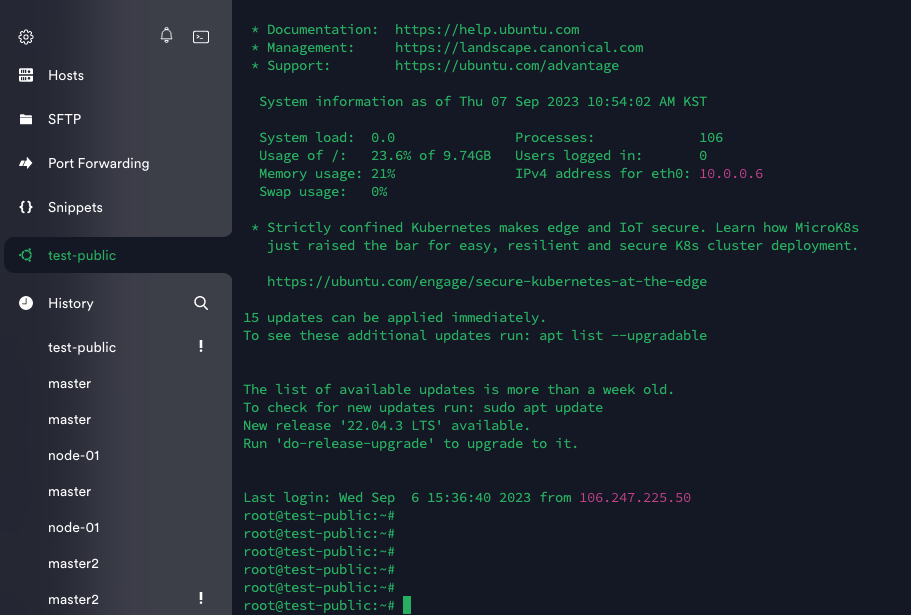Click the warning mark beside test-public in History
Screen dimensions: 911x615
201,347
